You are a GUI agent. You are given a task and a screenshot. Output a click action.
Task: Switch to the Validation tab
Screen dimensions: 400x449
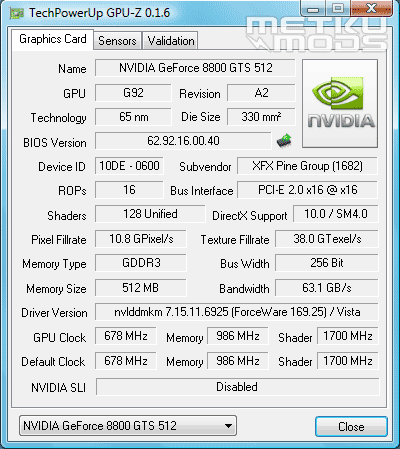click(171, 41)
